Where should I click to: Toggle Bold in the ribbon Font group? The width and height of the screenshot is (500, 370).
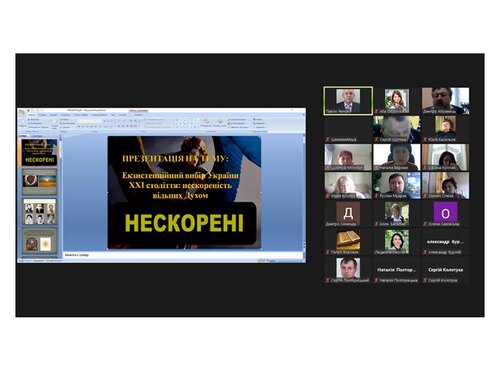79,127
